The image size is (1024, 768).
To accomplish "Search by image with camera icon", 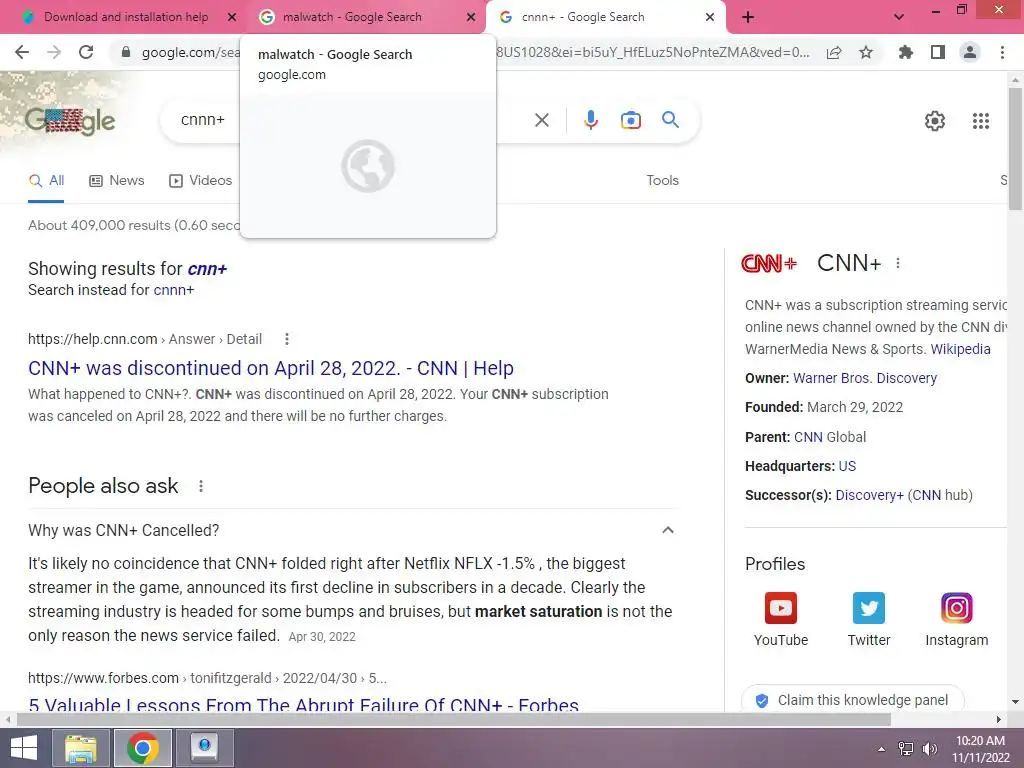I will point(631,120).
